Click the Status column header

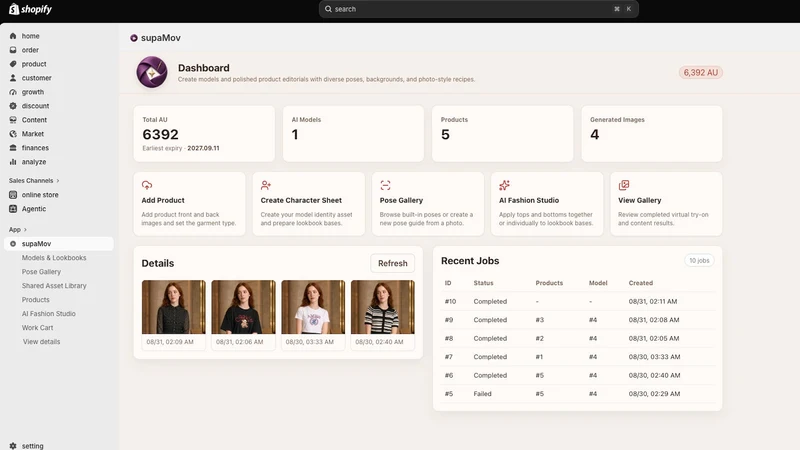point(483,283)
